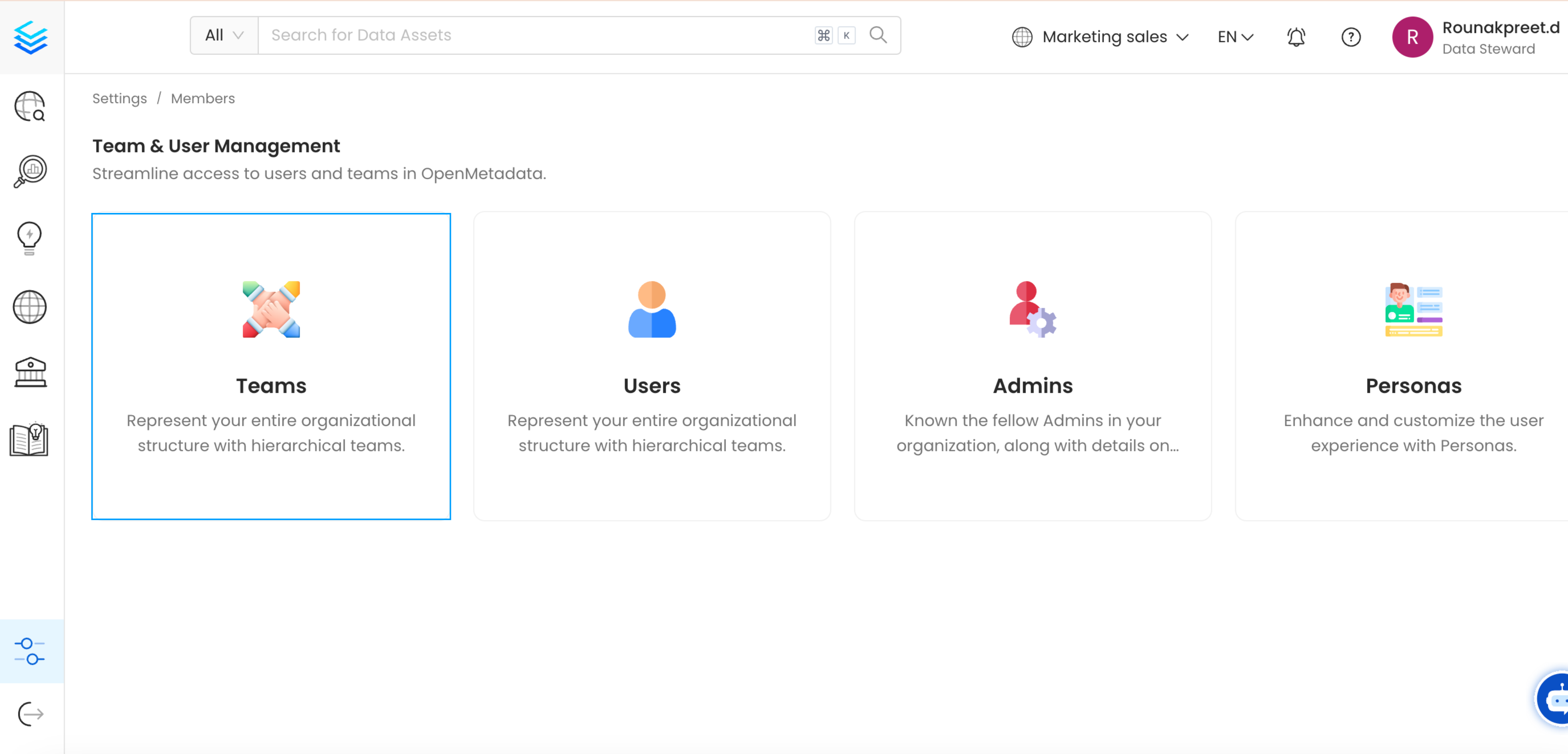
Task: Open the Observability lightbulb icon
Action: [29, 237]
